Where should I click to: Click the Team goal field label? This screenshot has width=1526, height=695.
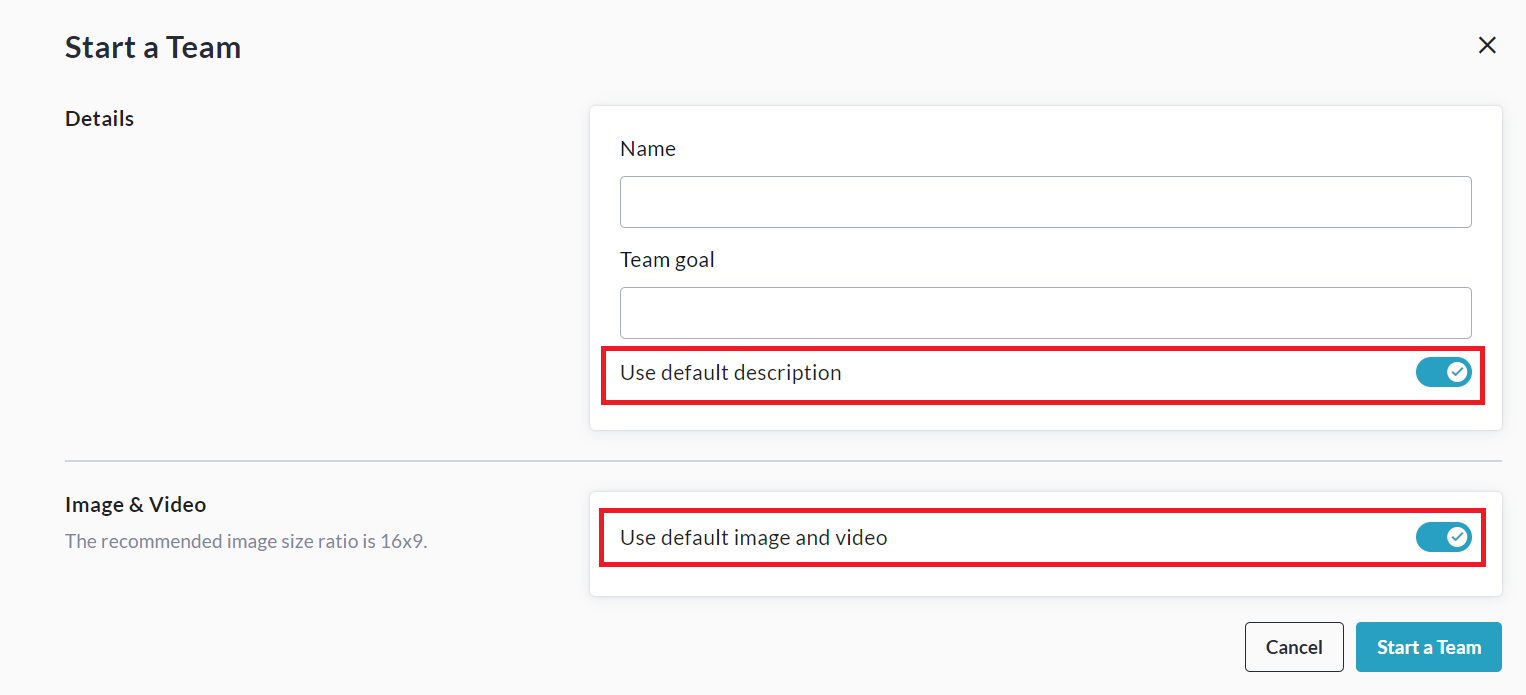pos(667,260)
